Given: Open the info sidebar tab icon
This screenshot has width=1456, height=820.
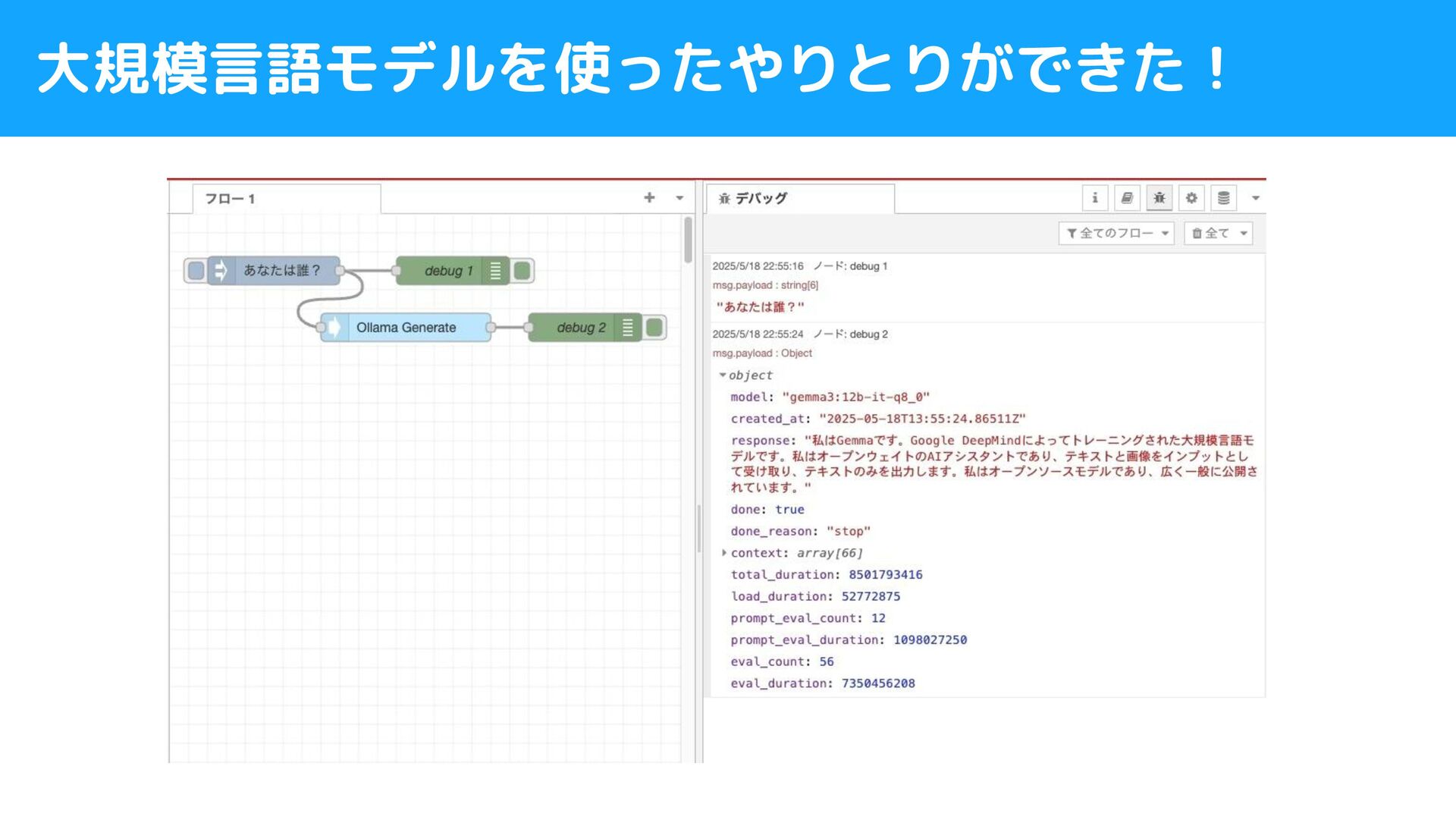Looking at the screenshot, I should coord(1094,198).
